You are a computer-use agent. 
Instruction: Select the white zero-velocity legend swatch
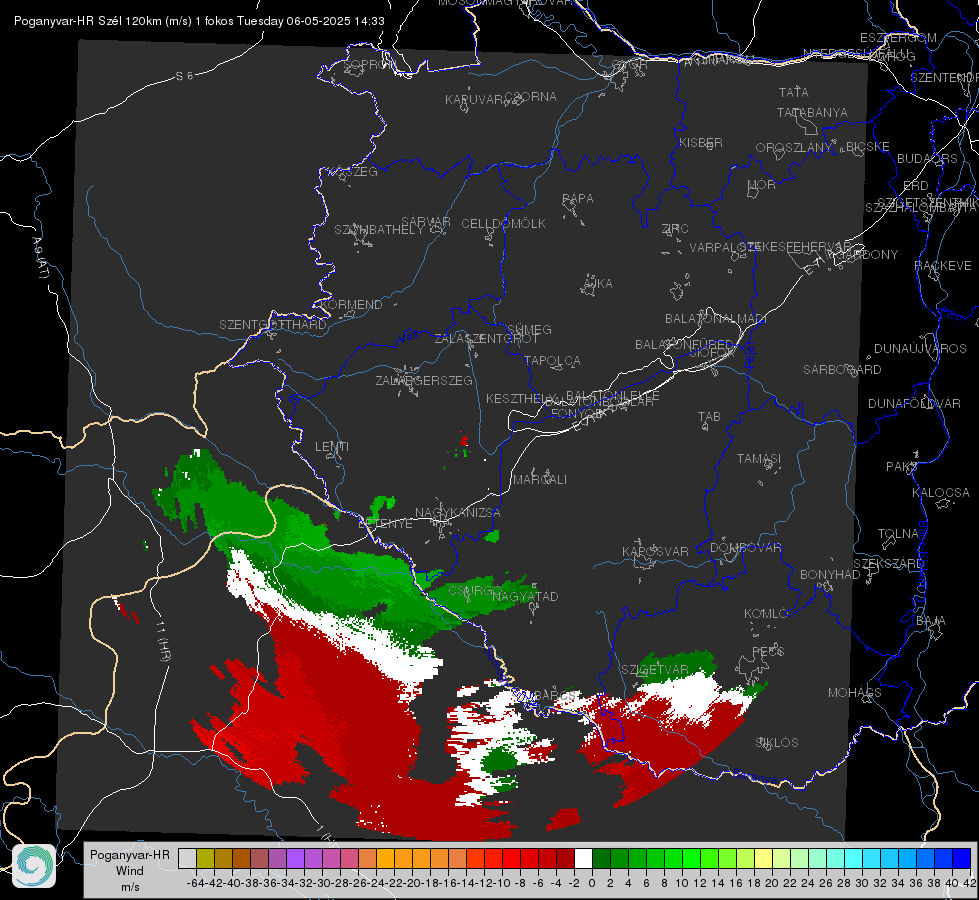pyautogui.click(x=583, y=859)
